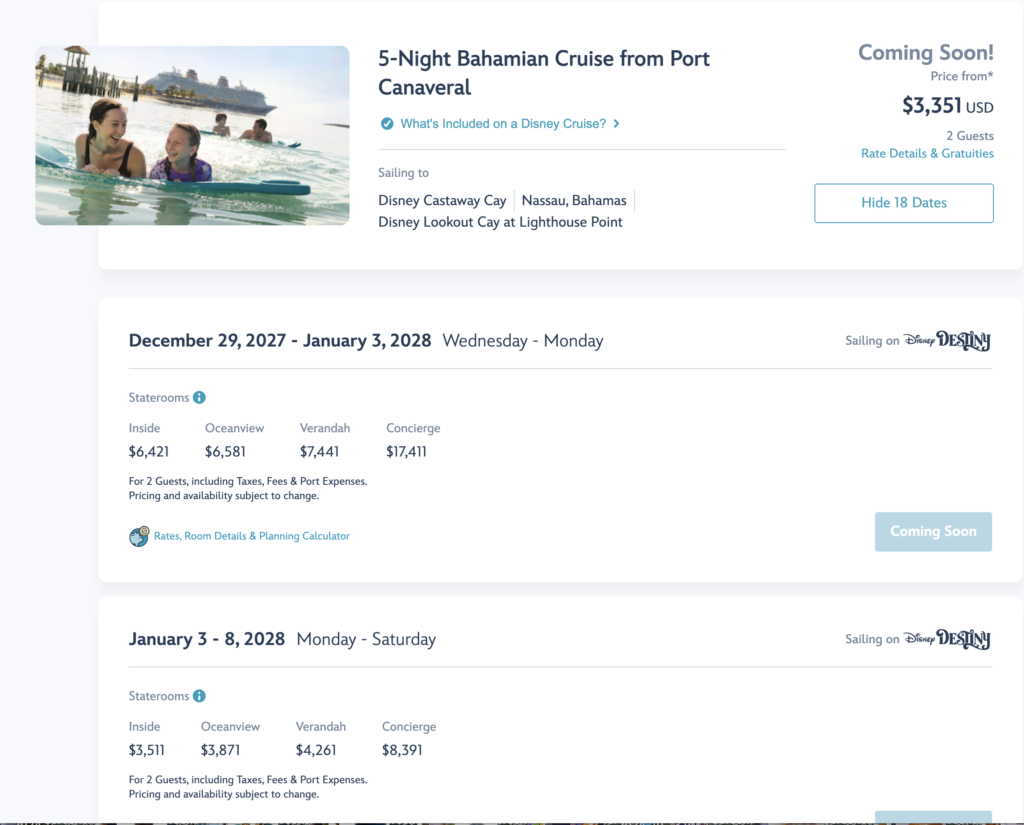
Task: Collapse the list with Hide 18 Dates
Action: point(904,203)
